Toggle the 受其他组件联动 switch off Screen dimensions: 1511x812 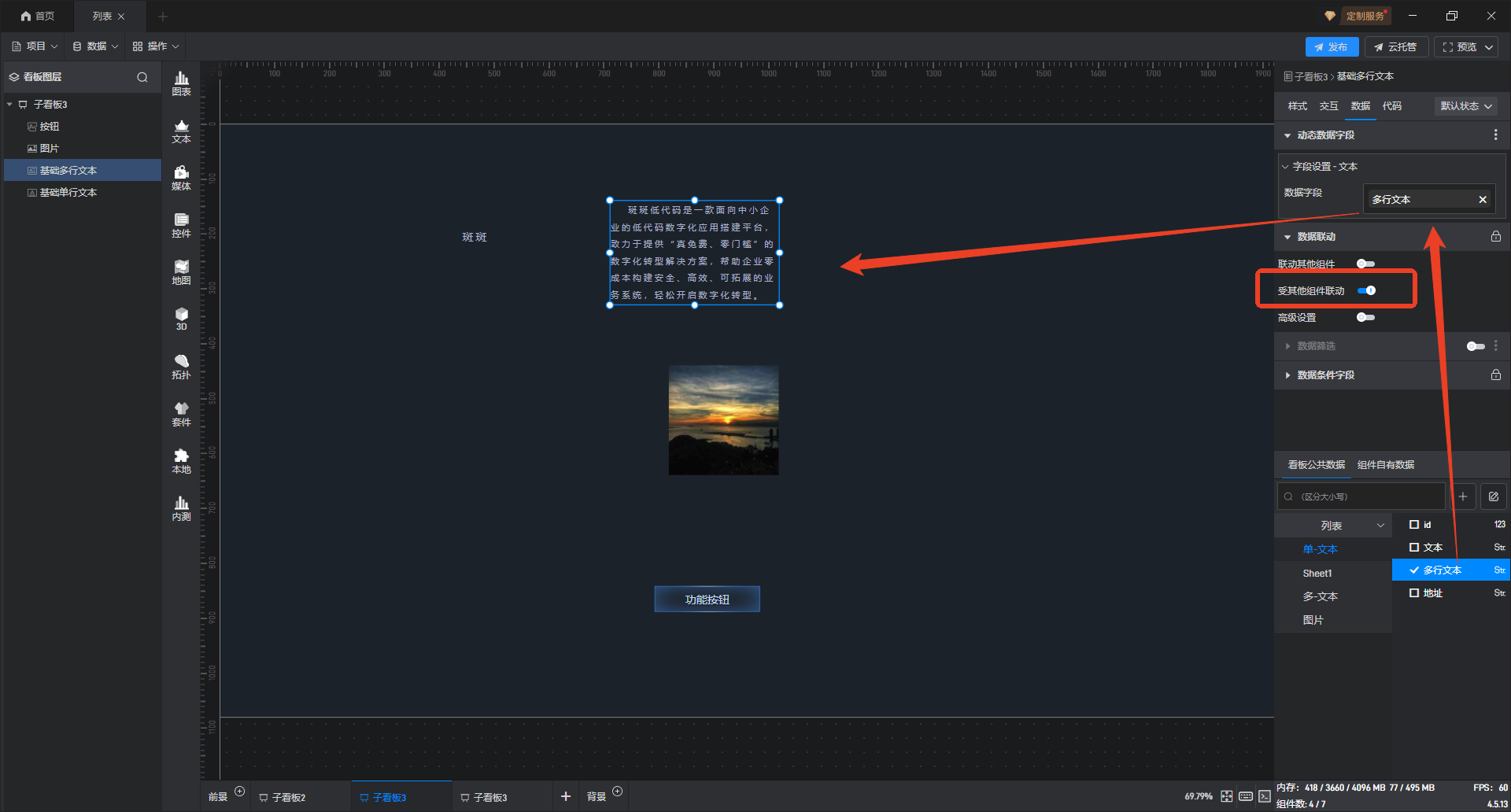pyautogui.click(x=1367, y=291)
